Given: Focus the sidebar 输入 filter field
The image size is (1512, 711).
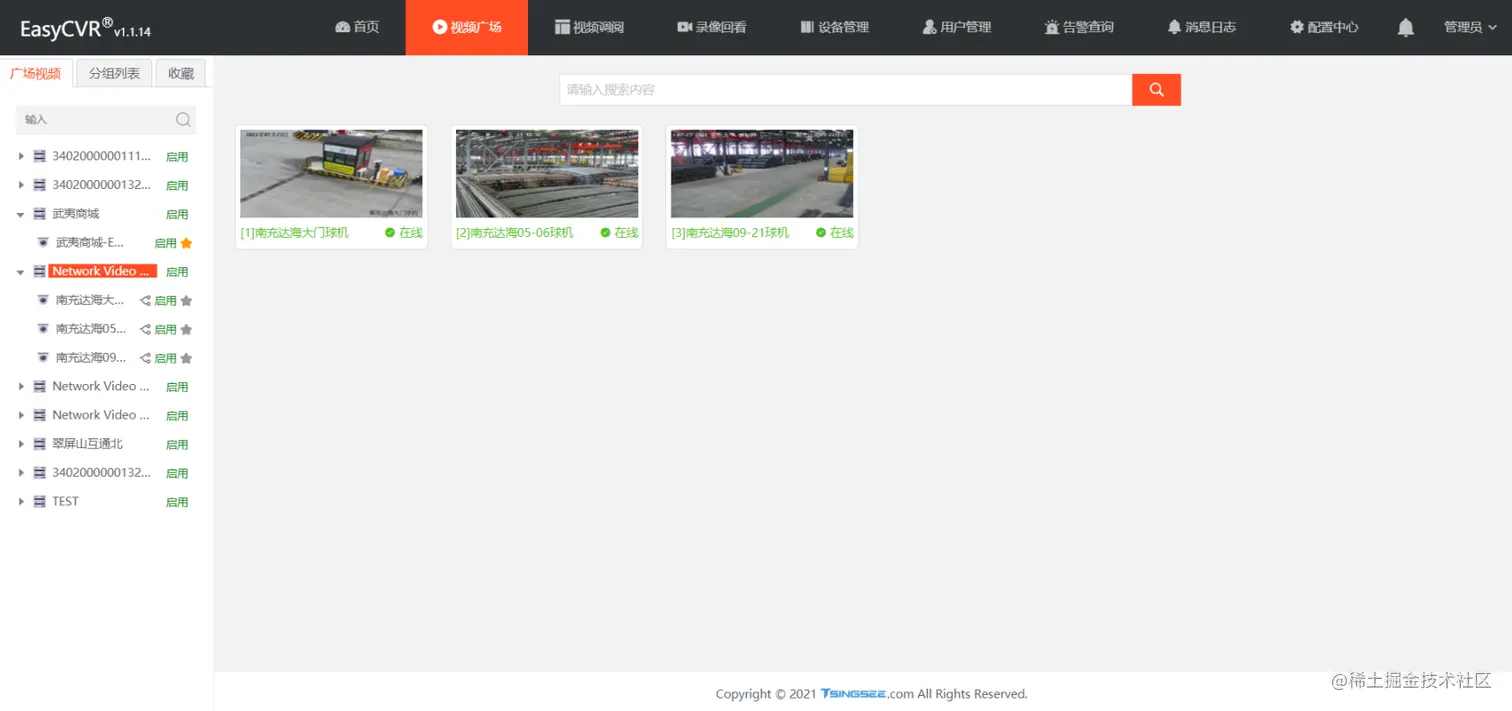Looking at the screenshot, I should 97,119.
